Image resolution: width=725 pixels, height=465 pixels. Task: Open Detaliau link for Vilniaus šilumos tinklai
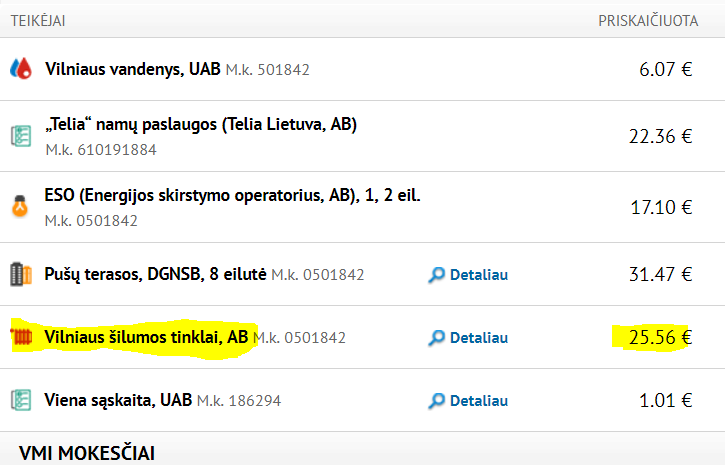479,337
